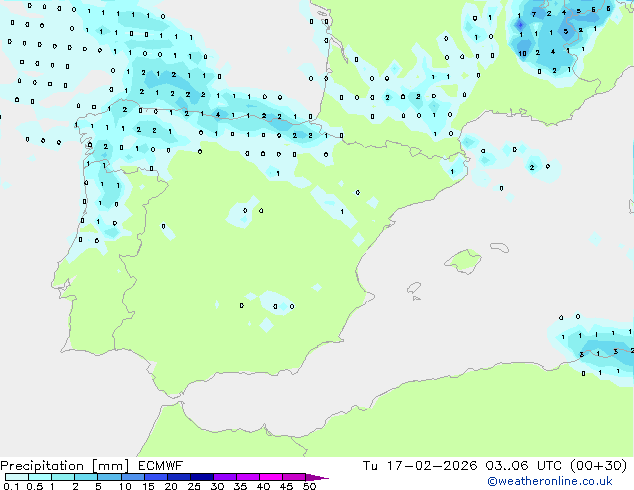Click the '7' precipitation value on the map

[x=534, y=15]
